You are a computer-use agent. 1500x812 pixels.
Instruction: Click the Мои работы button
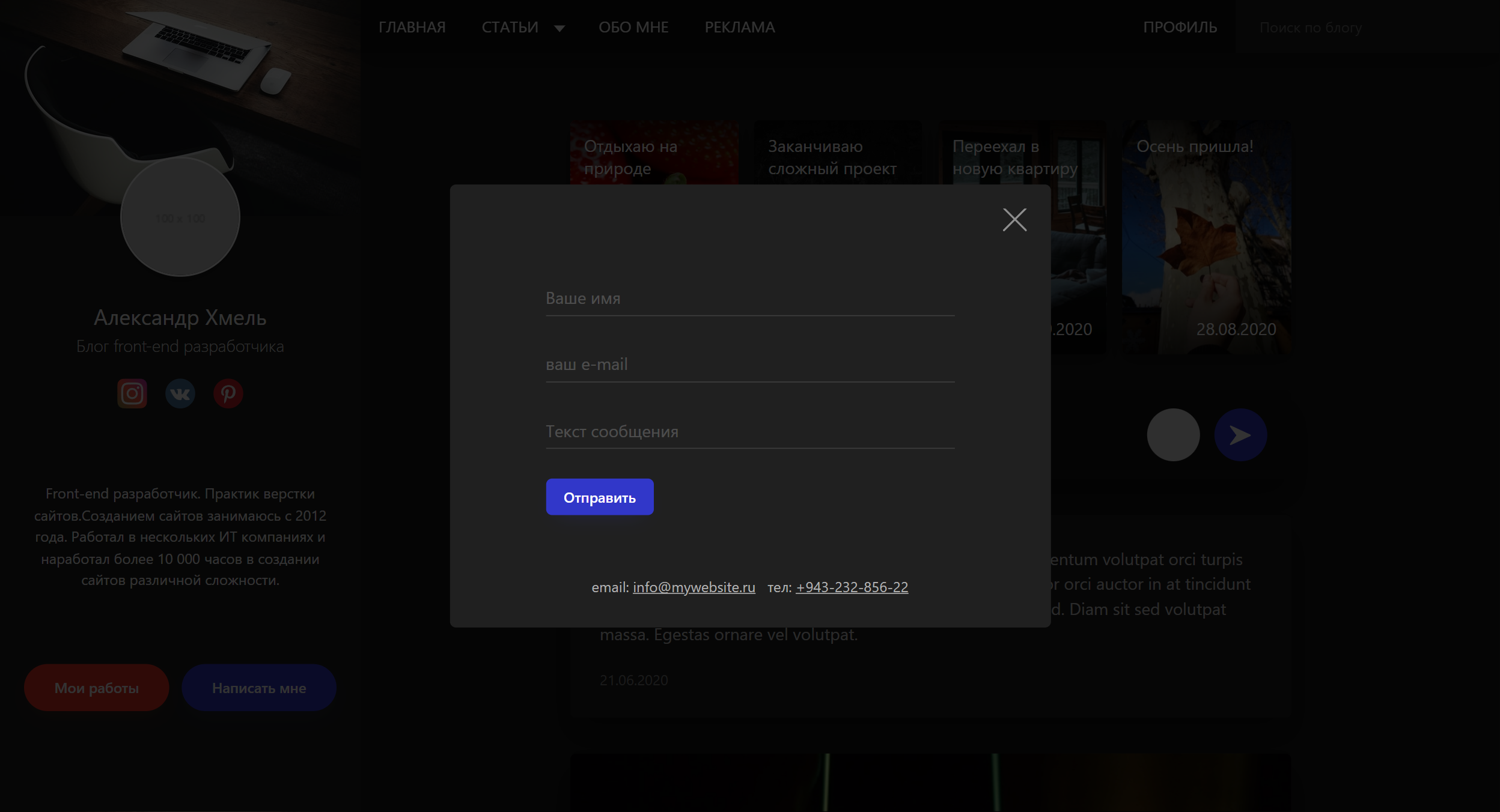pos(97,688)
